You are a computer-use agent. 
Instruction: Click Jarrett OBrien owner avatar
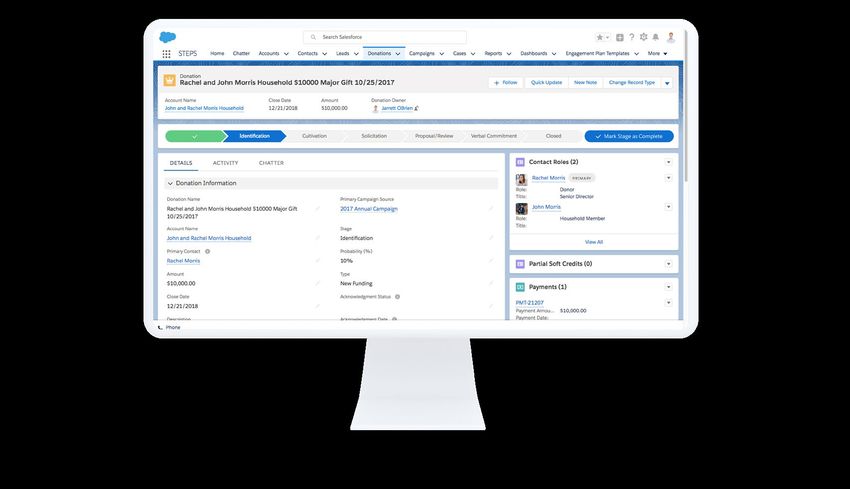point(375,108)
